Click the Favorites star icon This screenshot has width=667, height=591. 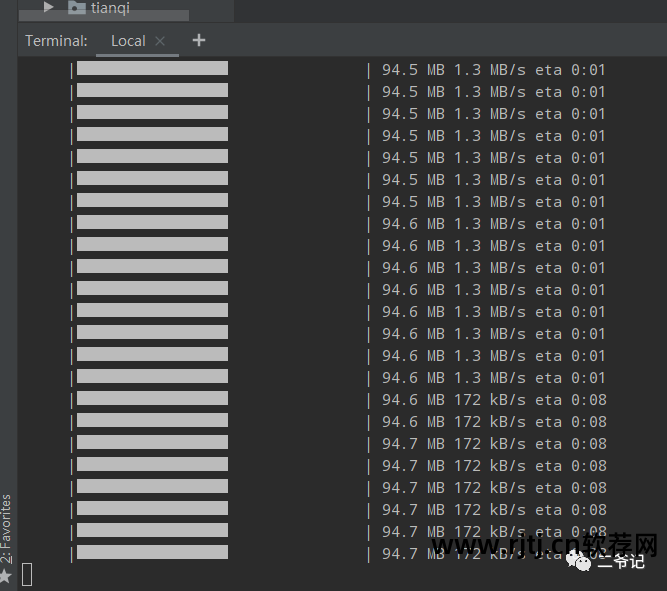tap(6, 576)
